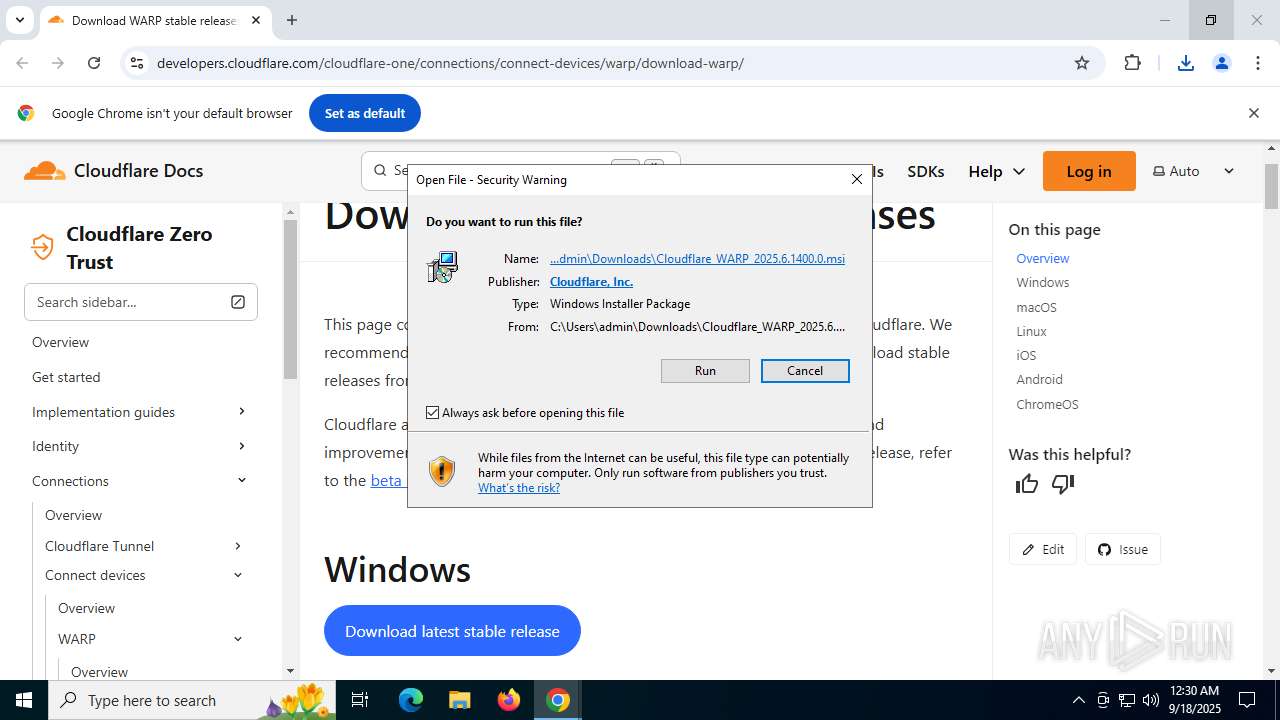Expand Cloudflare Tunnel sidebar item

click(x=238, y=546)
